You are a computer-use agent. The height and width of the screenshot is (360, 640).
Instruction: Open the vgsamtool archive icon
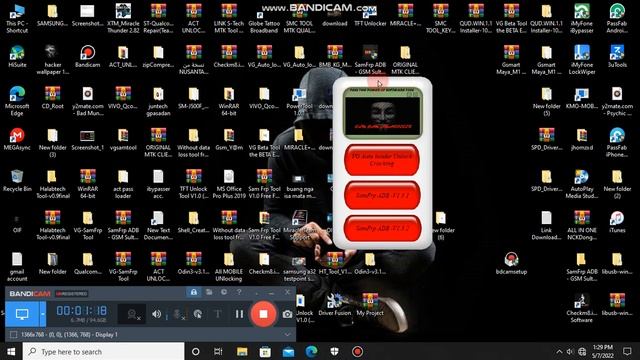(123, 140)
